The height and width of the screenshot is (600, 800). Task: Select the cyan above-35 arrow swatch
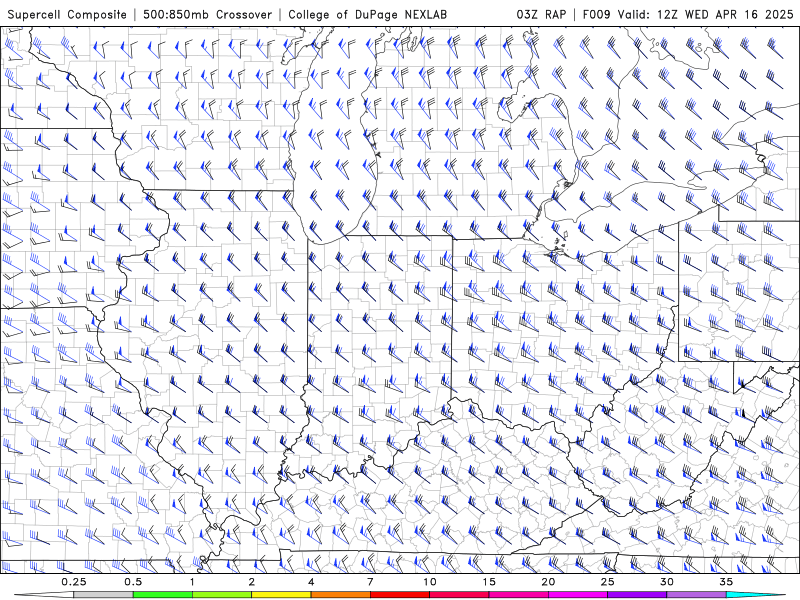pyautogui.click(x=756, y=595)
